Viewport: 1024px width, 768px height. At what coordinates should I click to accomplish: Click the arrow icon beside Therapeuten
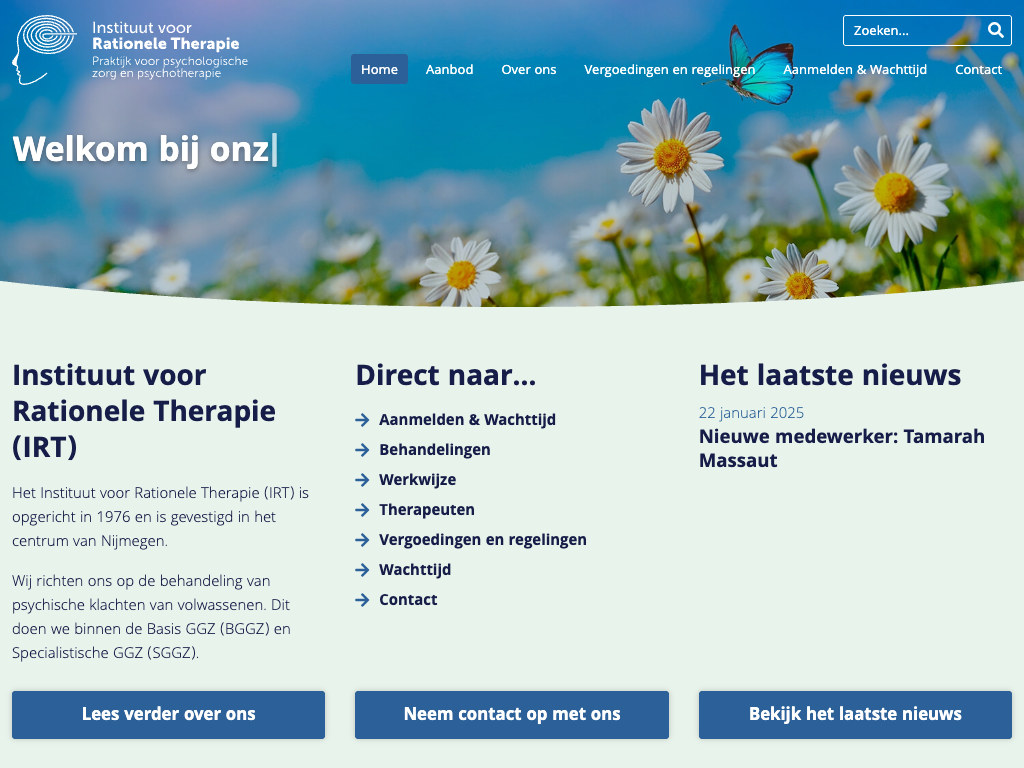[x=363, y=510]
